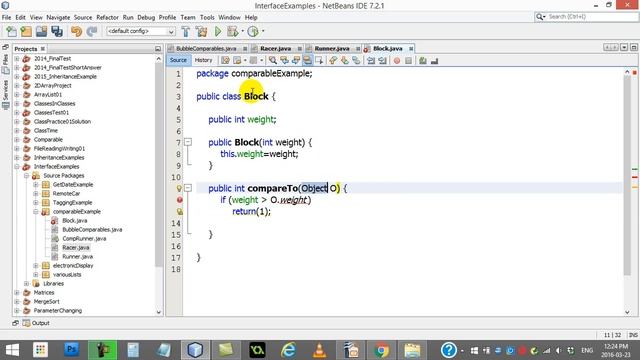
Task: Select the History view button
Action: coord(203,60)
